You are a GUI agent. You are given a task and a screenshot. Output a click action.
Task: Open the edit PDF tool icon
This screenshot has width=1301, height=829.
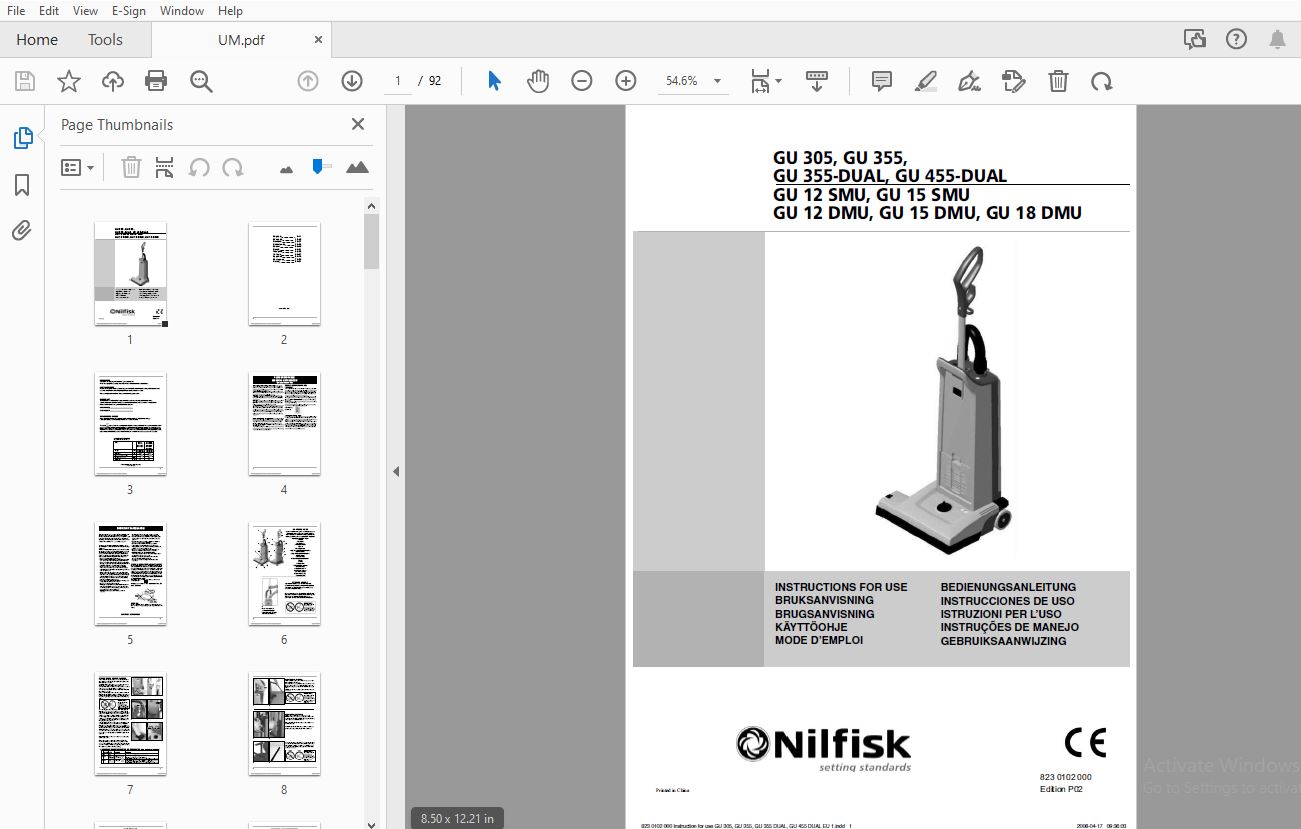(1014, 81)
